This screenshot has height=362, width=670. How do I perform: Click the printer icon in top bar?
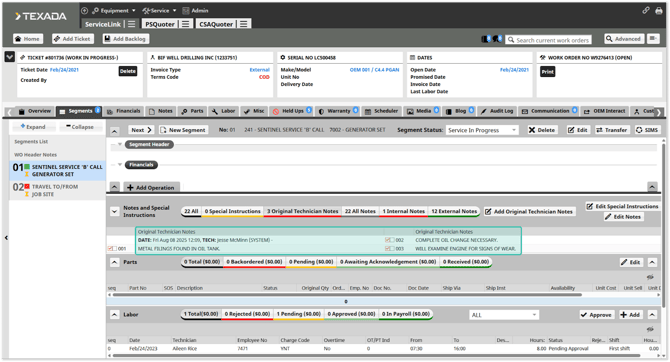pyautogui.click(x=658, y=11)
